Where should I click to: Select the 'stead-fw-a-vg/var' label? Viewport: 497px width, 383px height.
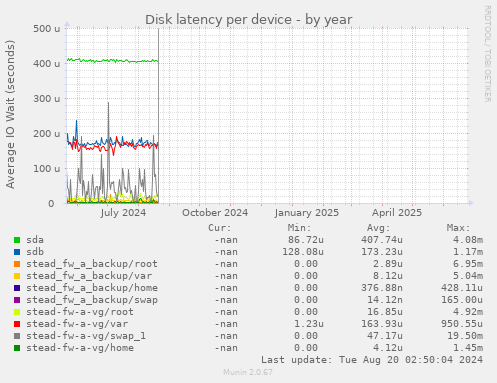77,324
